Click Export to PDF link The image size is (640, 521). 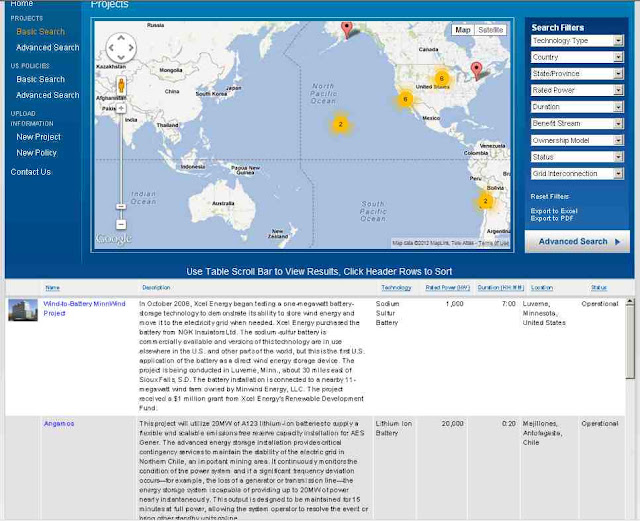552,218
